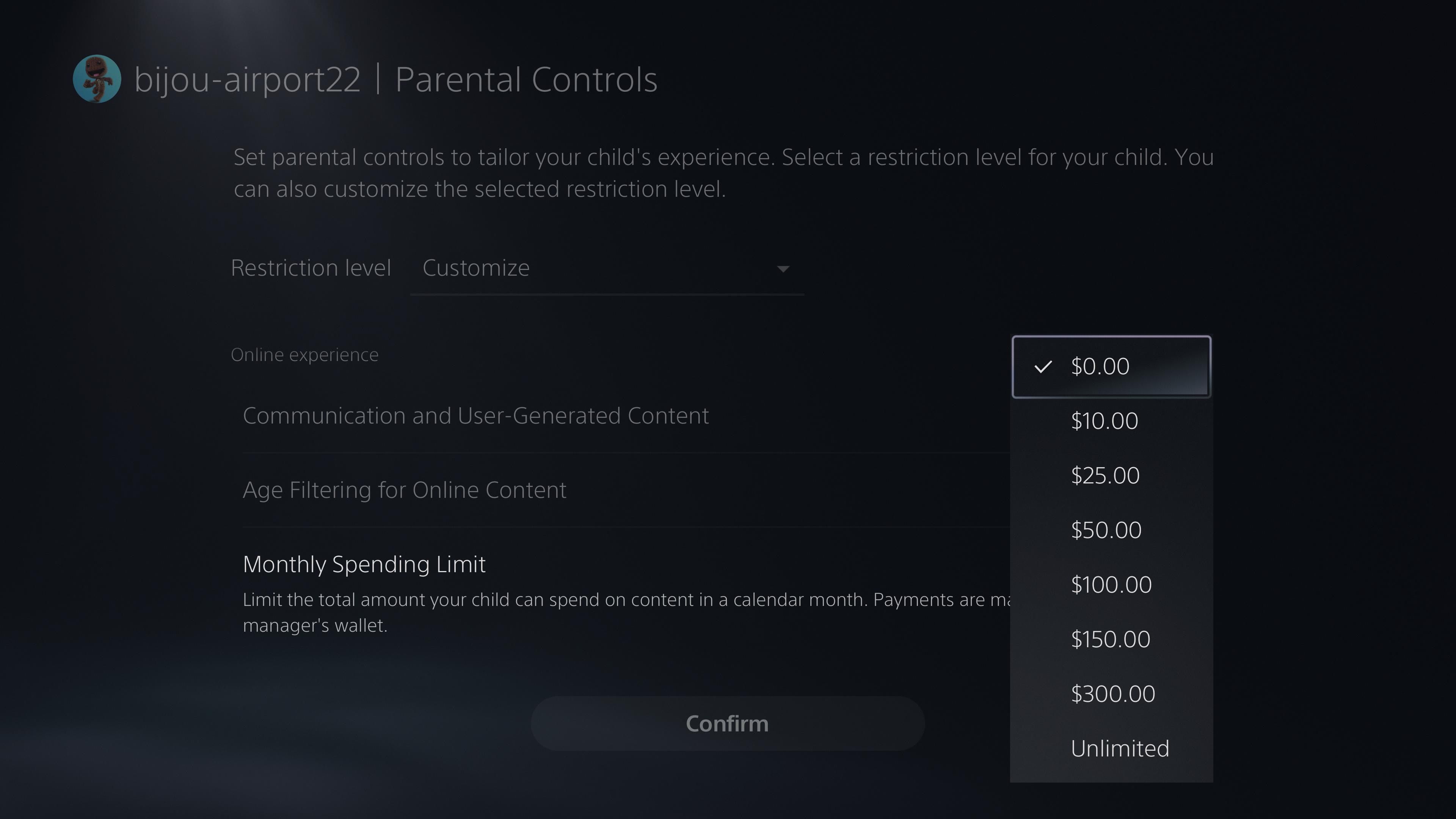Screen dimensions: 1456x819
Task: Select the $10.00 spending limit option
Action: point(1104,421)
